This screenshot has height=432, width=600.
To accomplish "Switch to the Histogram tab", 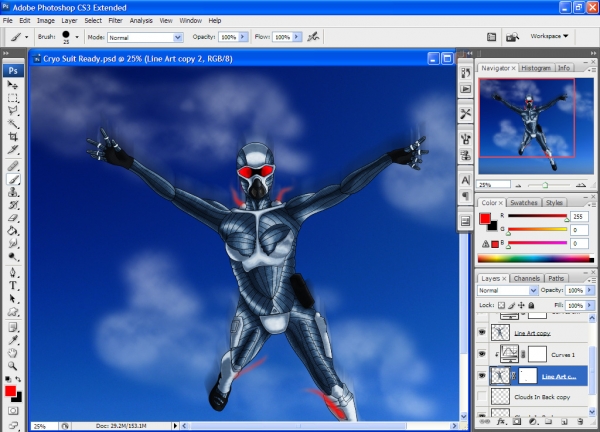I will [536, 68].
